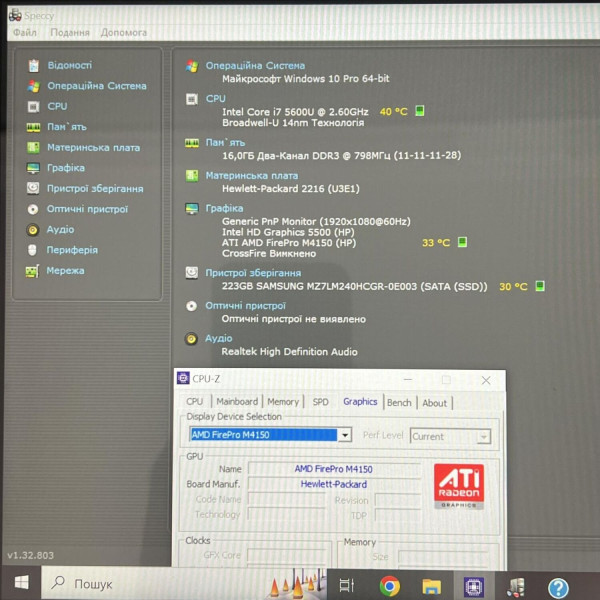Expand the Perf Level Current dropdown

(x=484, y=437)
